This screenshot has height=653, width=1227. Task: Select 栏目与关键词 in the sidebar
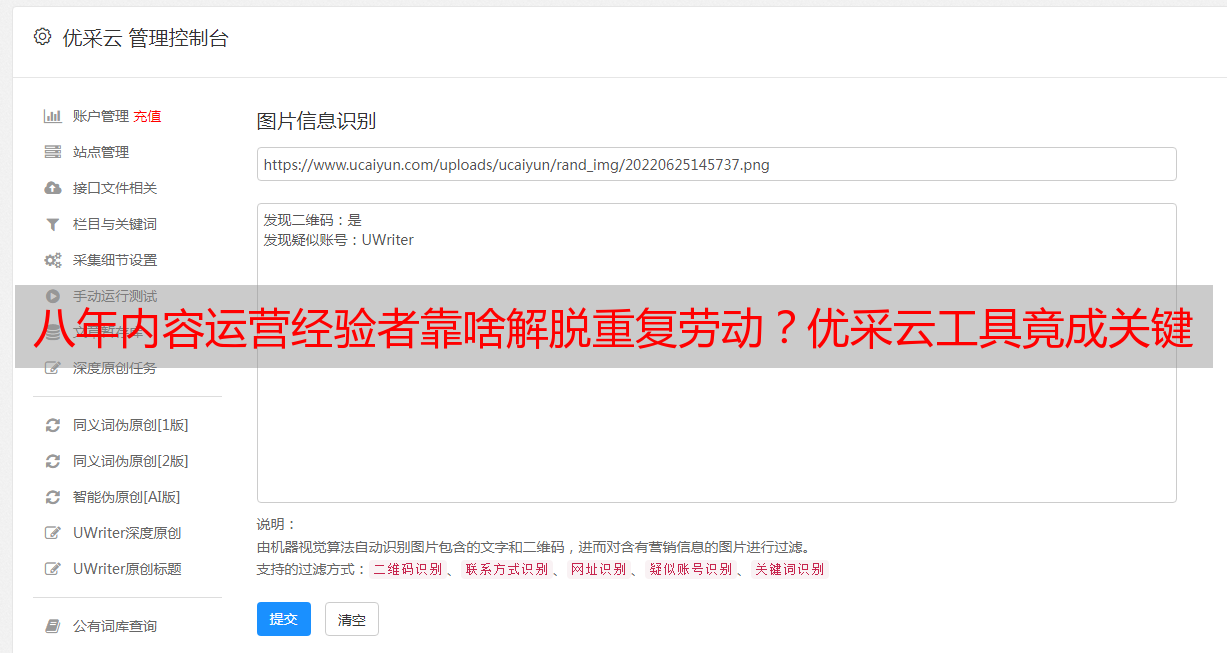click(x=115, y=224)
